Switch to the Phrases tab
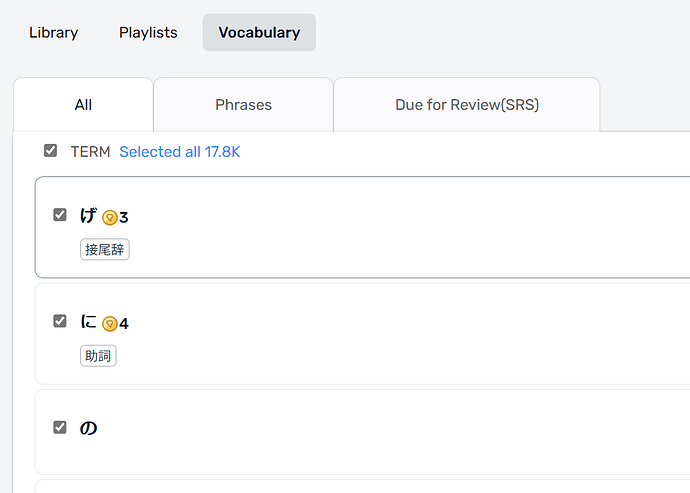 coord(243,104)
